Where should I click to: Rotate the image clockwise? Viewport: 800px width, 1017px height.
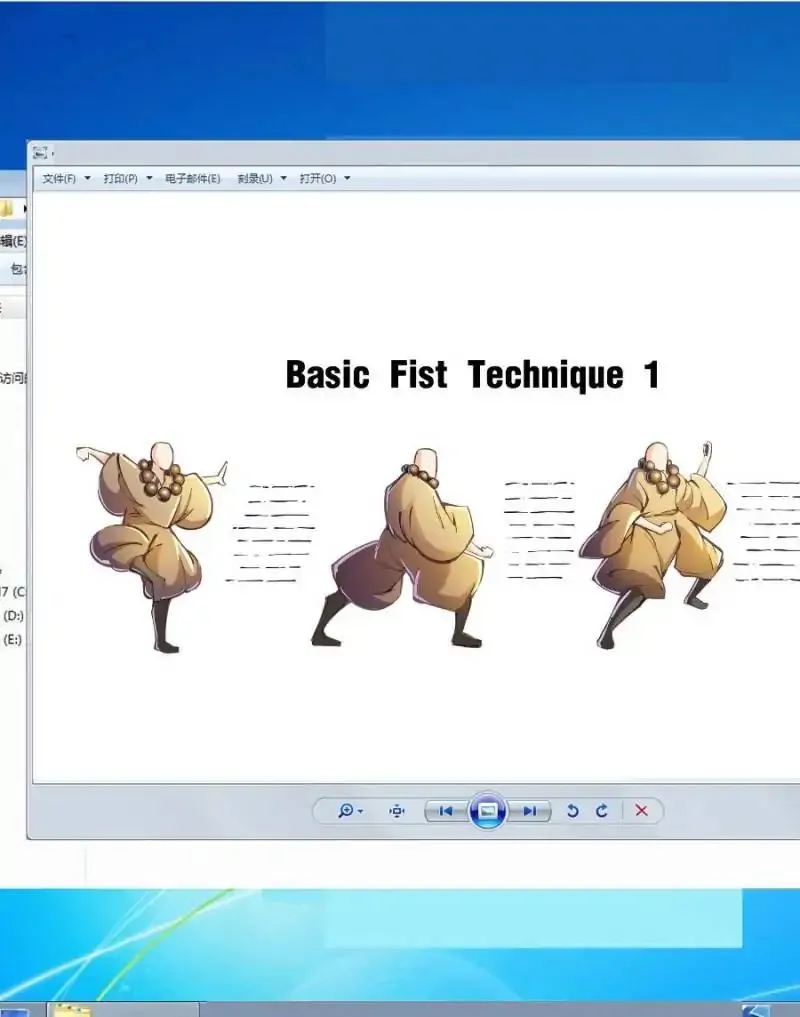tap(601, 811)
